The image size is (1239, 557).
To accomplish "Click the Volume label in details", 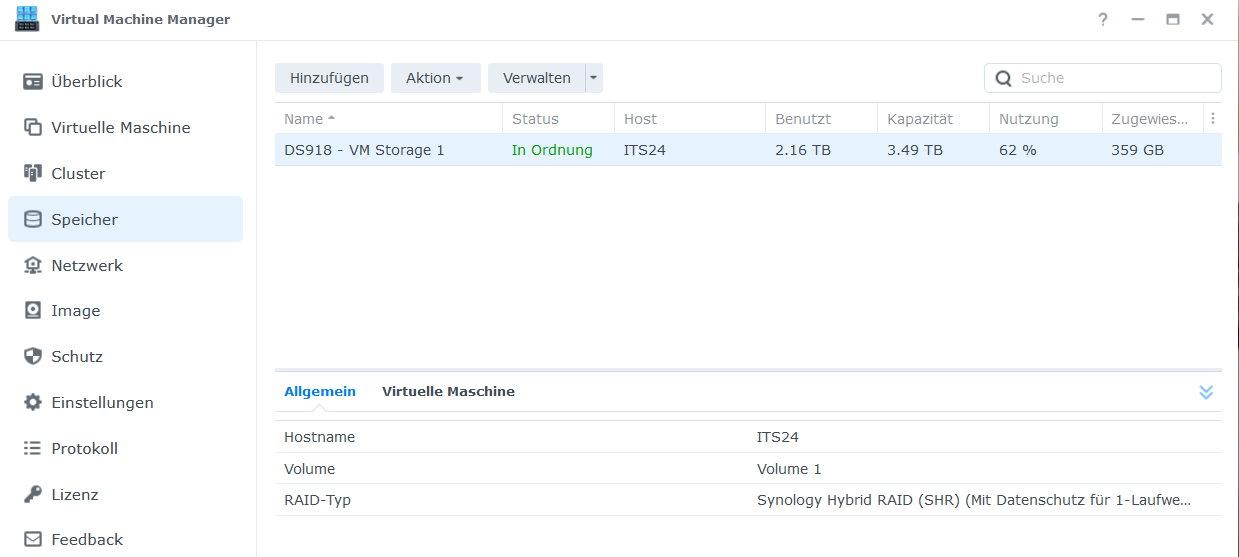I will (309, 469).
